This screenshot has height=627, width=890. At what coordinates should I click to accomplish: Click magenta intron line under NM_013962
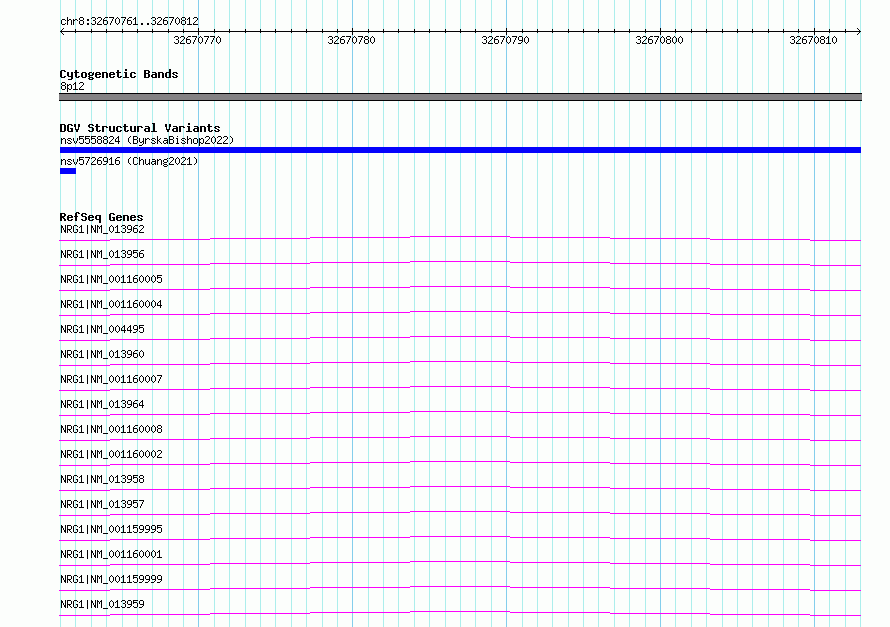[460, 237]
